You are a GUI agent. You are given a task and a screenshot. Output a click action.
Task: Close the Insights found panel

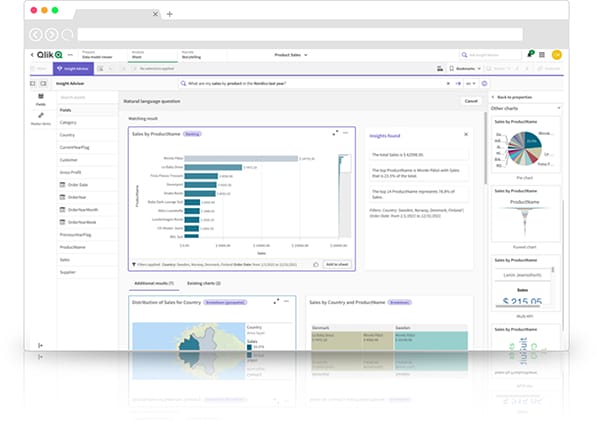[466, 135]
